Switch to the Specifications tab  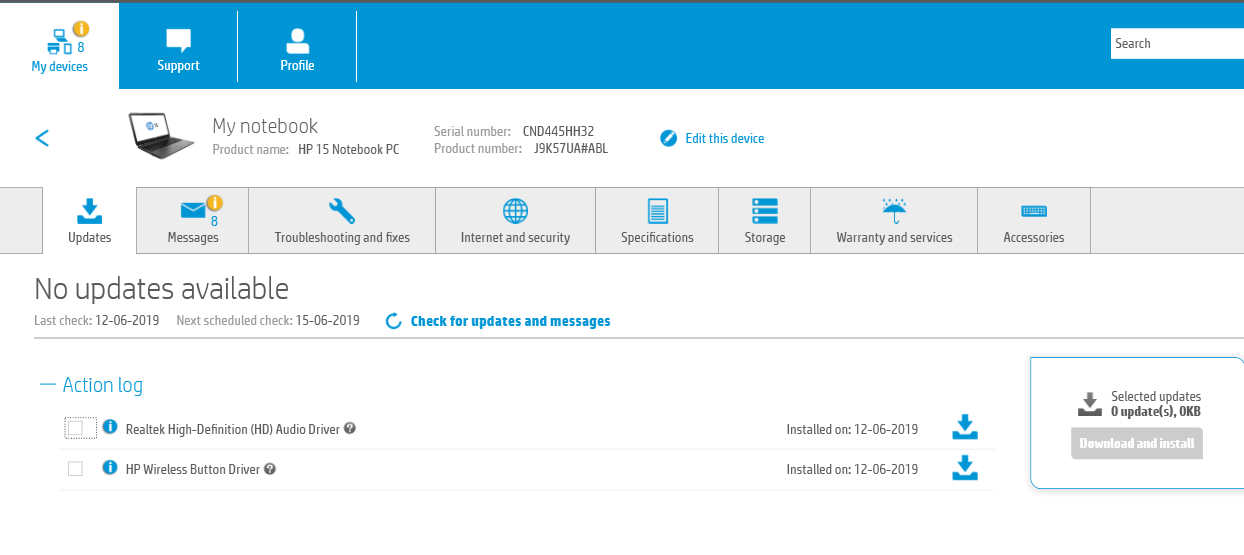(x=657, y=220)
